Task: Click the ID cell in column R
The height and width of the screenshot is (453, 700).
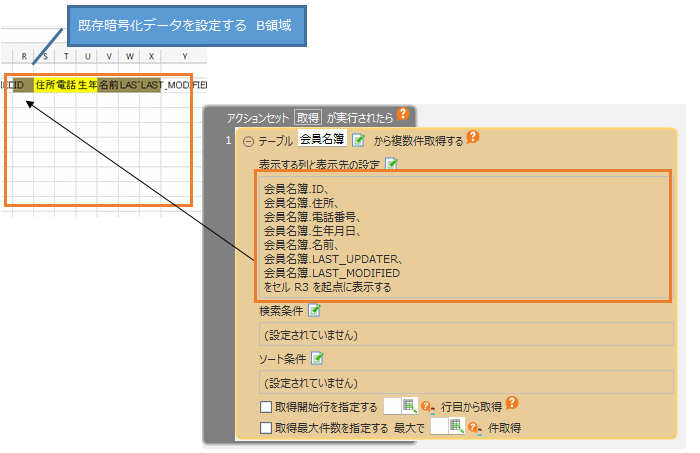Action: click(x=23, y=85)
